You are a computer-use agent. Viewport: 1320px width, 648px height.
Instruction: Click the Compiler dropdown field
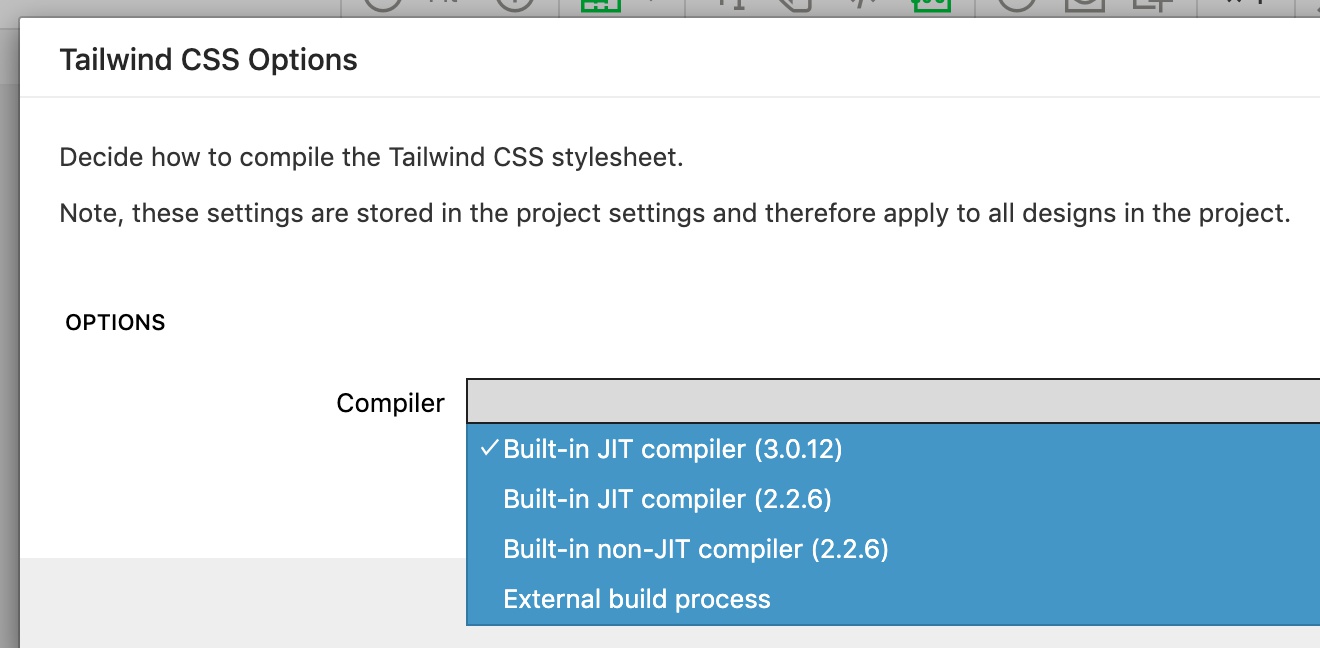pyautogui.click(x=893, y=401)
